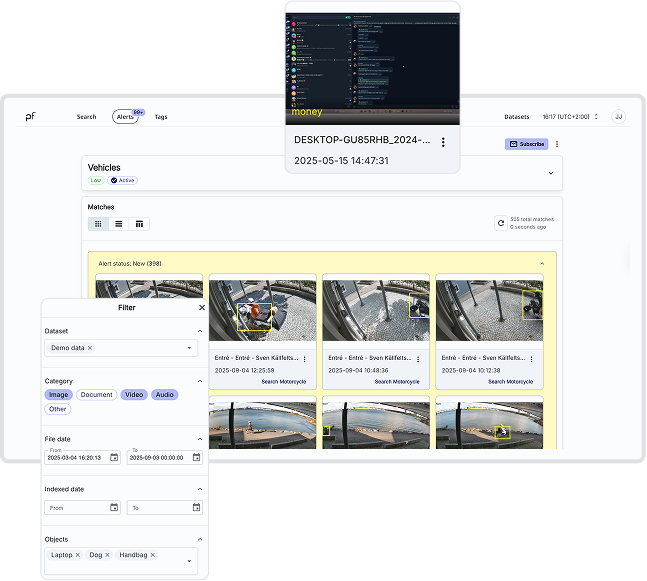Image resolution: width=647 pixels, height=581 pixels.
Task: Open the Search tab
Action: click(87, 117)
